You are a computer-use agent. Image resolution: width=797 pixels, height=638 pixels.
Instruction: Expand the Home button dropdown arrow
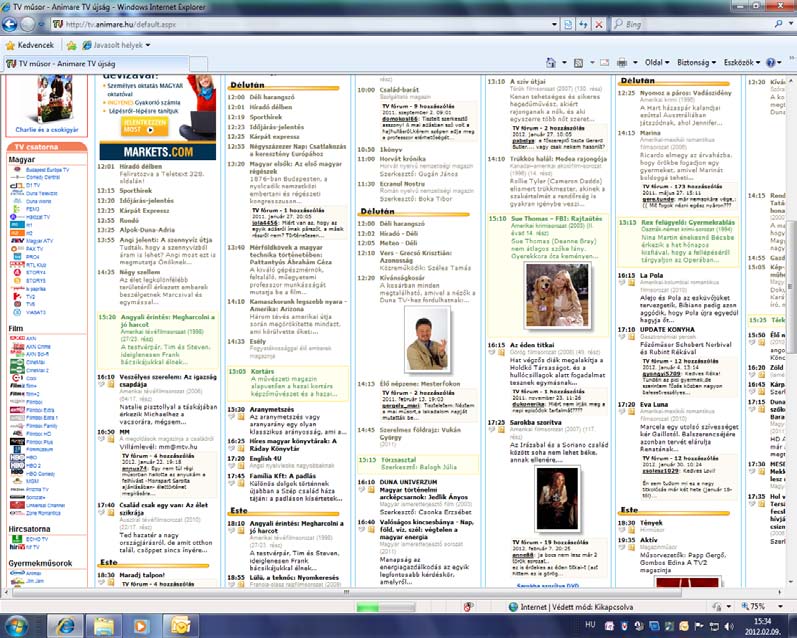(564, 63)
